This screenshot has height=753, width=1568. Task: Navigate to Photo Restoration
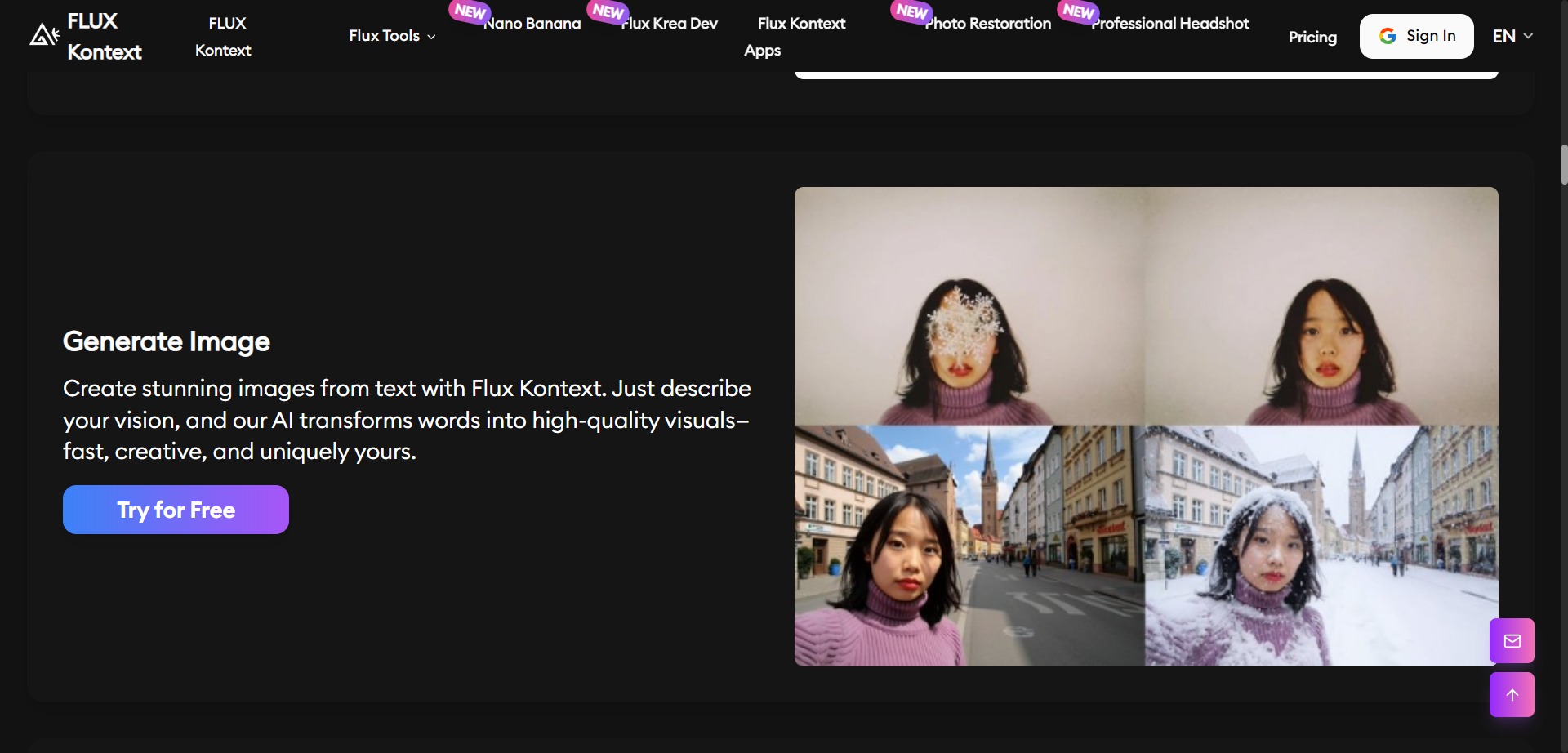pos(988,24)
